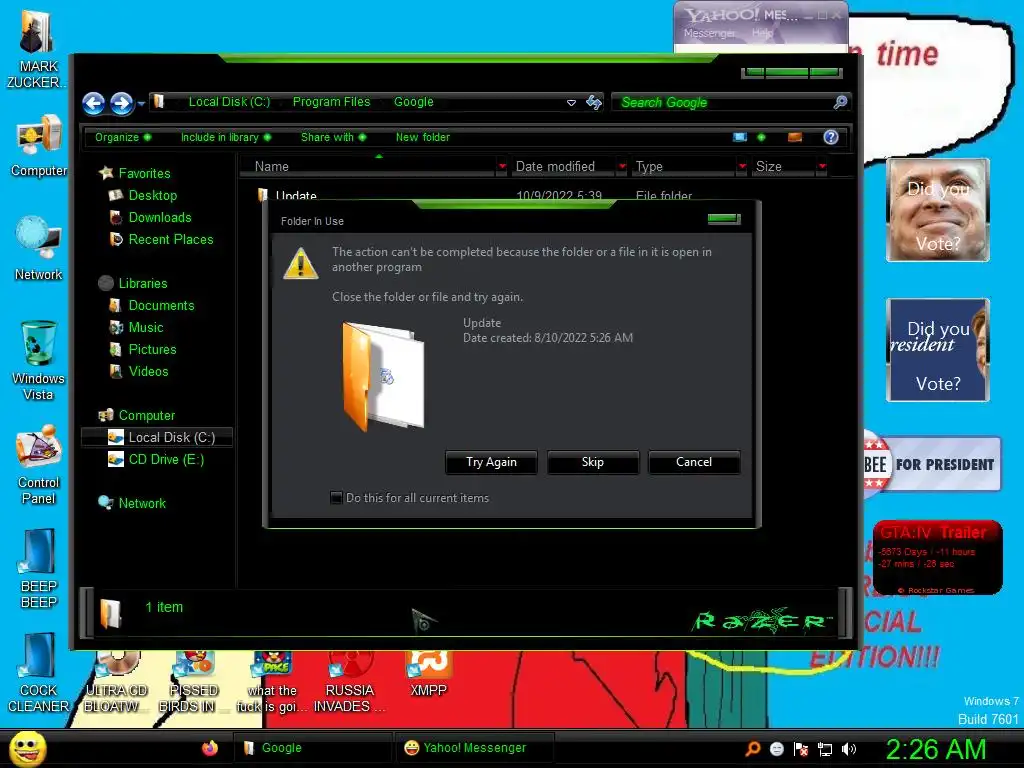Click the 2:26 AM taskbar clock
This screenshot has width=1024, height=768.
[935, 750]
